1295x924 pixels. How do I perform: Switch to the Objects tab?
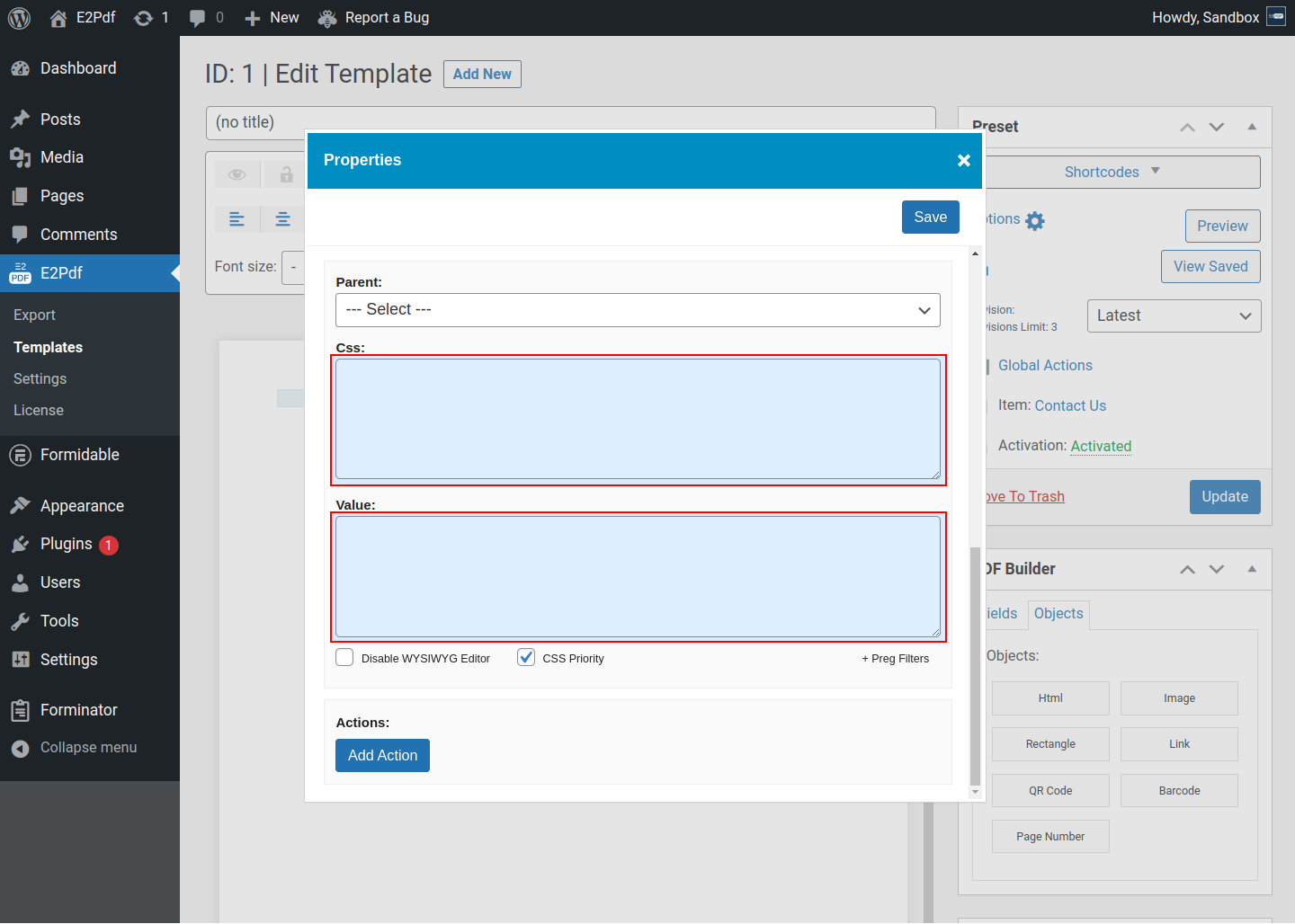click(1058, 614)
